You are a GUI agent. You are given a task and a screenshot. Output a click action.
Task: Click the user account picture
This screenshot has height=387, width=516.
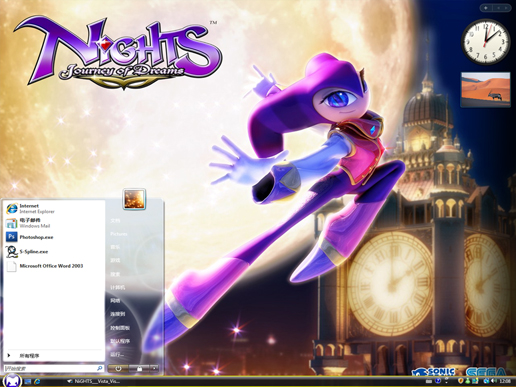134,199
